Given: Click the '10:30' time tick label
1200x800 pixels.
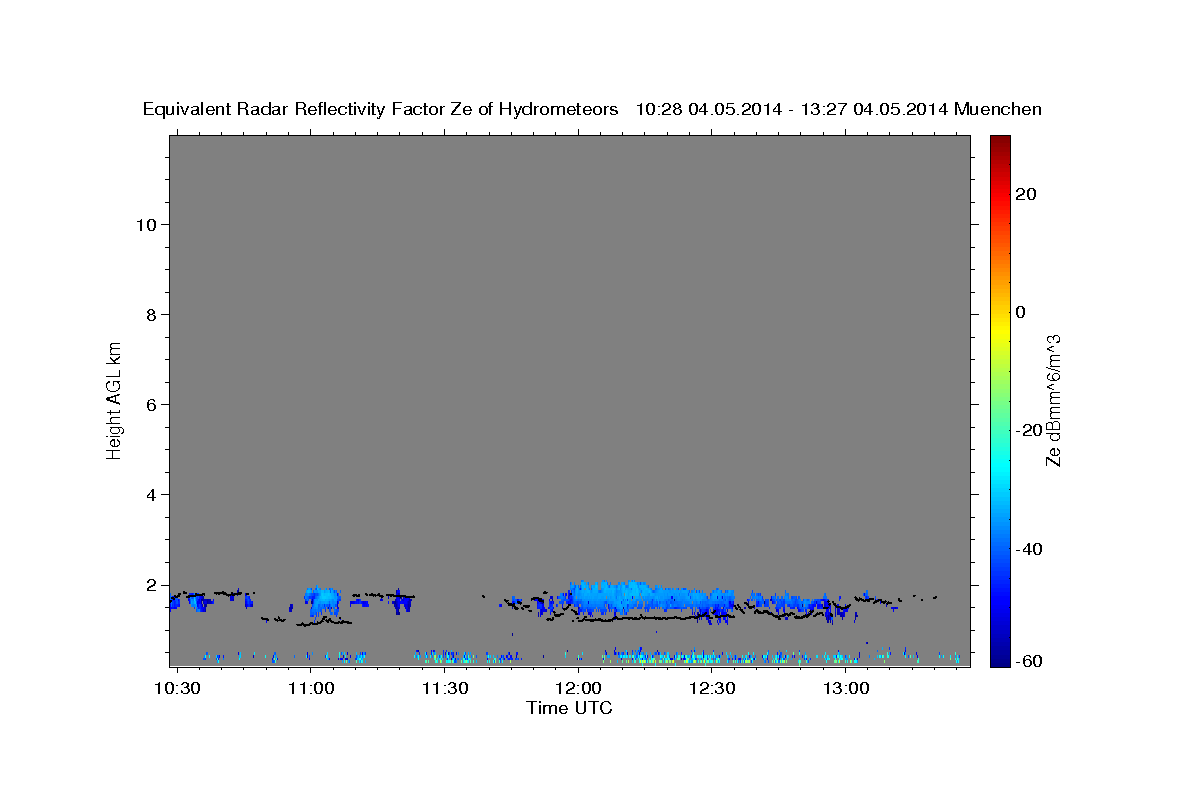Looking at the screenshot, I should click(177, 688).
